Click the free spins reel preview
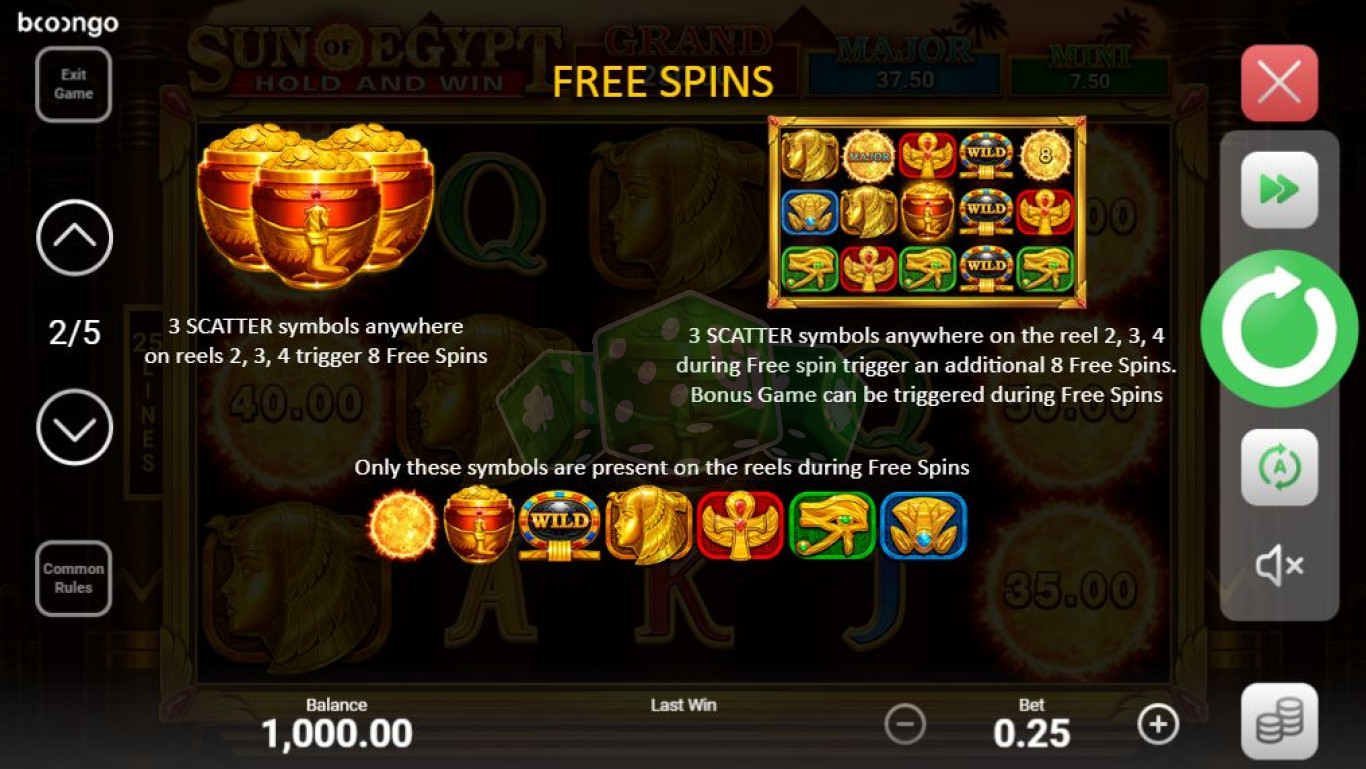The width and height of the screenshot is (1366, 769). tap(926, 212)
